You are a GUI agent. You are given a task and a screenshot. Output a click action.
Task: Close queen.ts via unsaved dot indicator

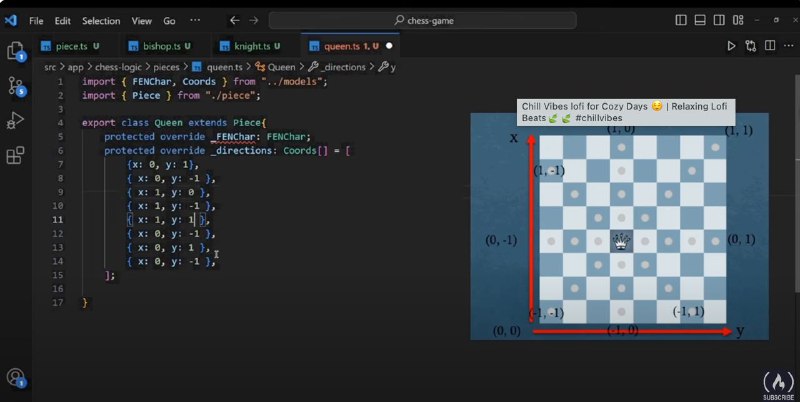pos(389,46)
